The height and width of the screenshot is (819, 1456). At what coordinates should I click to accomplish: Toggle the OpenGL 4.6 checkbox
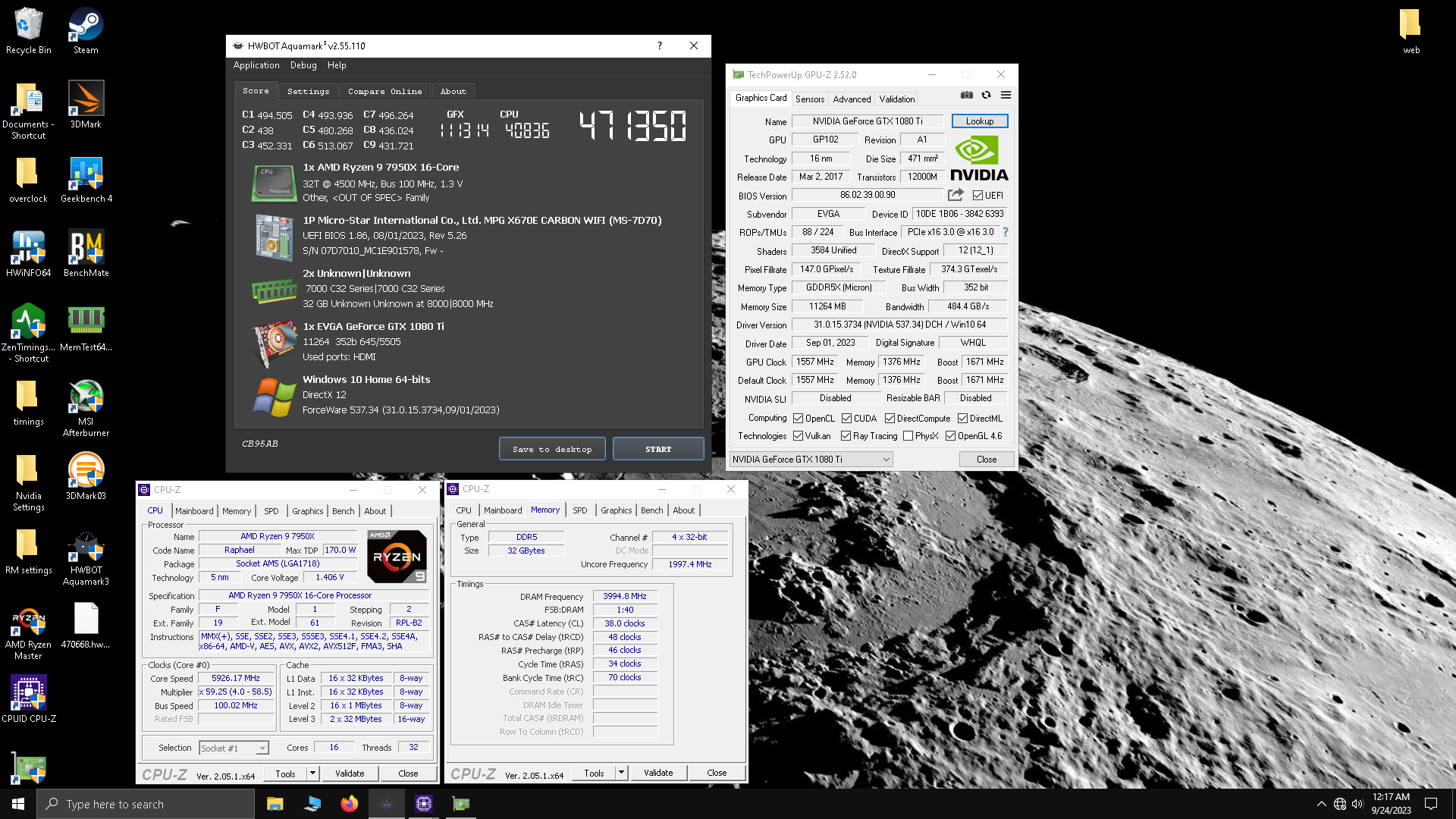coord(950,436)
